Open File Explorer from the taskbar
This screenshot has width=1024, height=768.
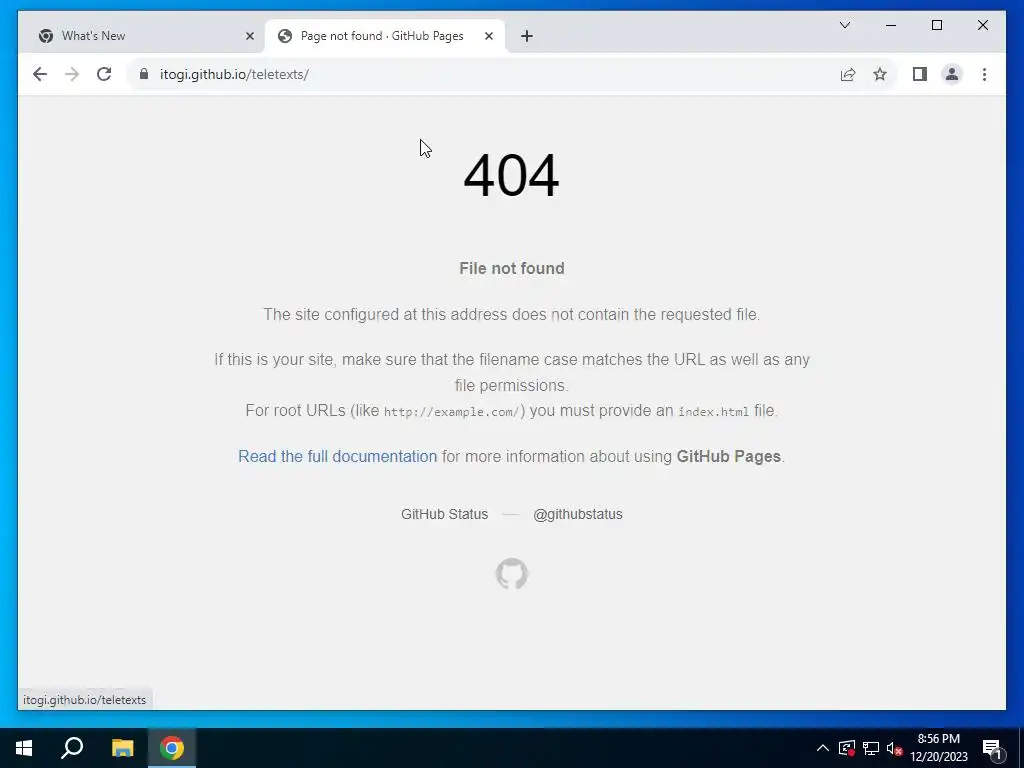(x=122, y=748)
